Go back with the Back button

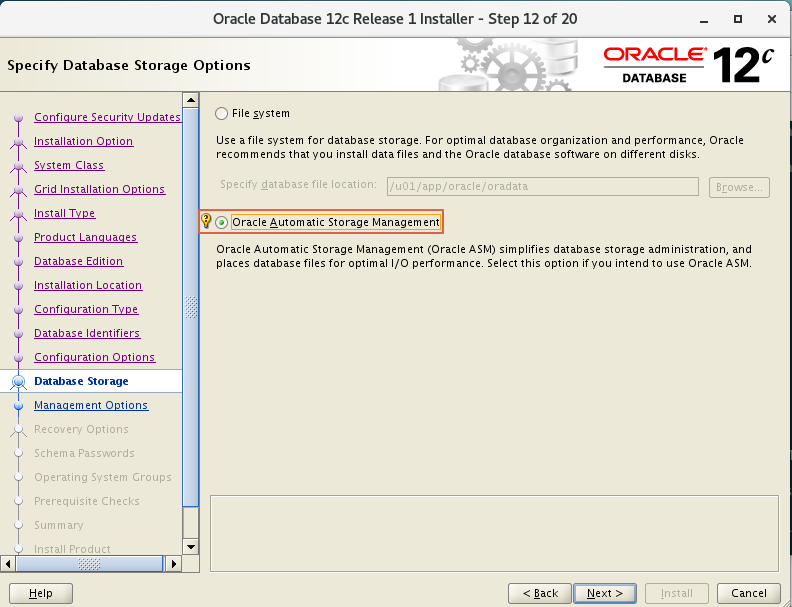click(540, 593)
